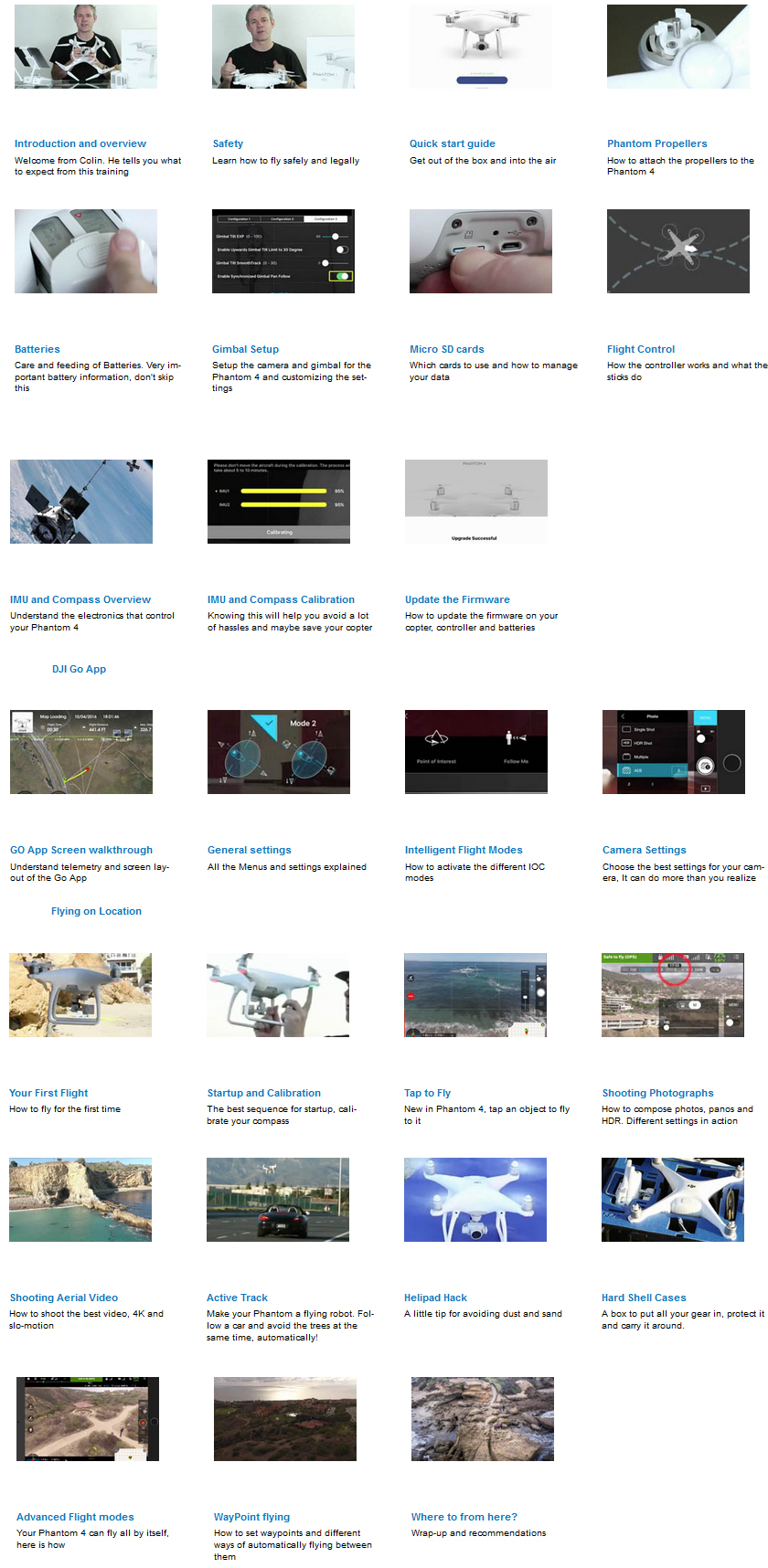Click the WayPoint flying thumbnail
The height and width of the screenshot is (1568, 768).
pyautogui.click(x=285, y=1419)
